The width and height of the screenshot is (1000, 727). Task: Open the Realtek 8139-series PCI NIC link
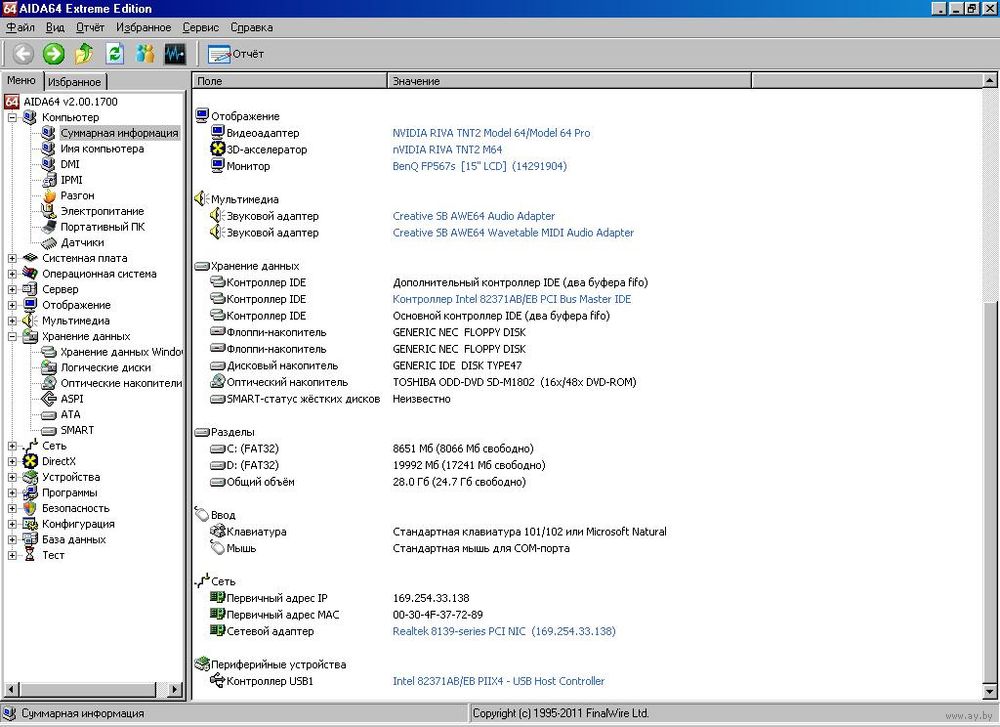[x=503, y=632]
